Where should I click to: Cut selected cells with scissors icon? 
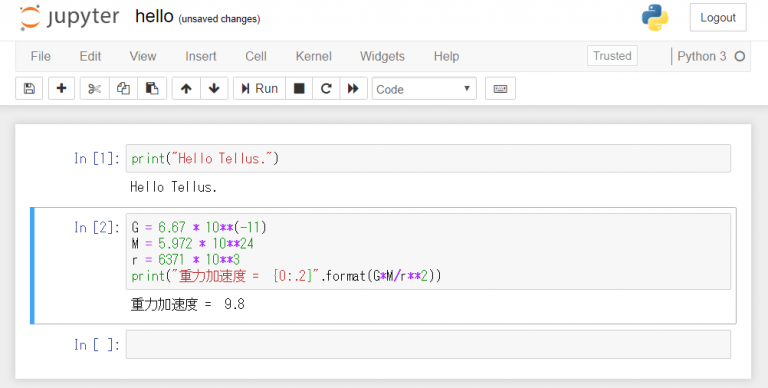pyautogui.click(x=95, y=89)
